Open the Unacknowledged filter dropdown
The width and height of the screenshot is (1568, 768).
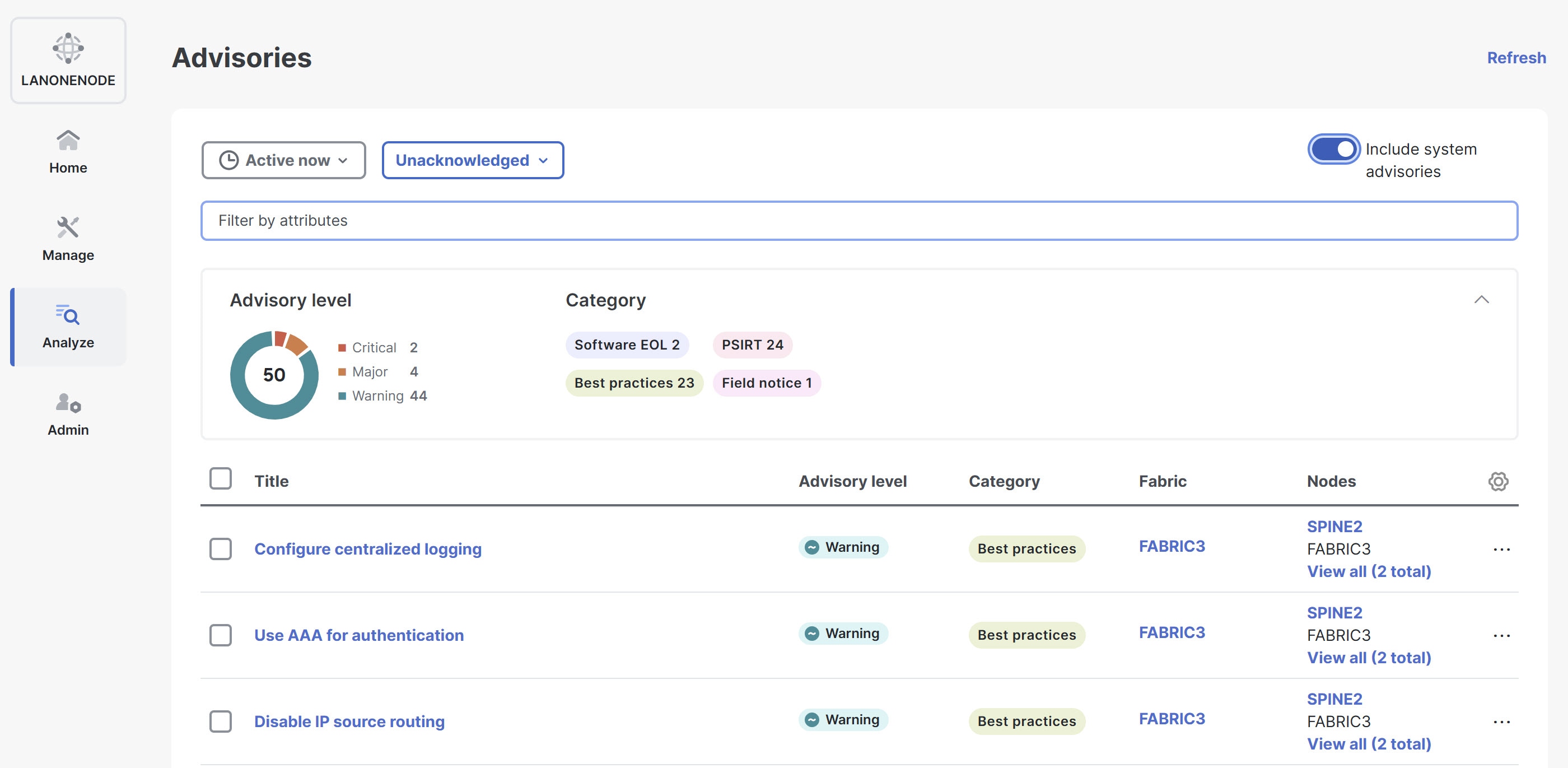point(472,160)
